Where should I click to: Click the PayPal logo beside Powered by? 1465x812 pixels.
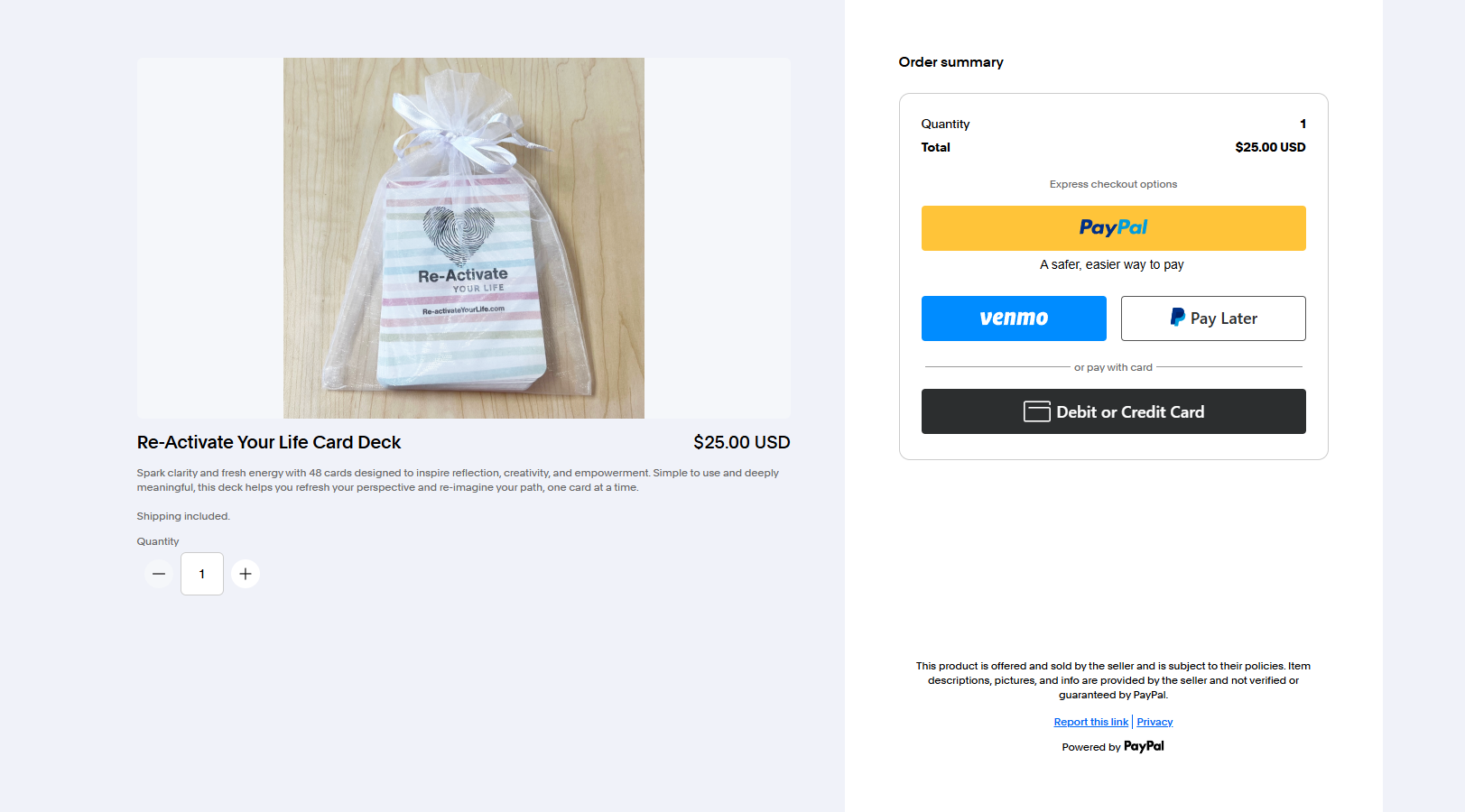pos(1144,746)
